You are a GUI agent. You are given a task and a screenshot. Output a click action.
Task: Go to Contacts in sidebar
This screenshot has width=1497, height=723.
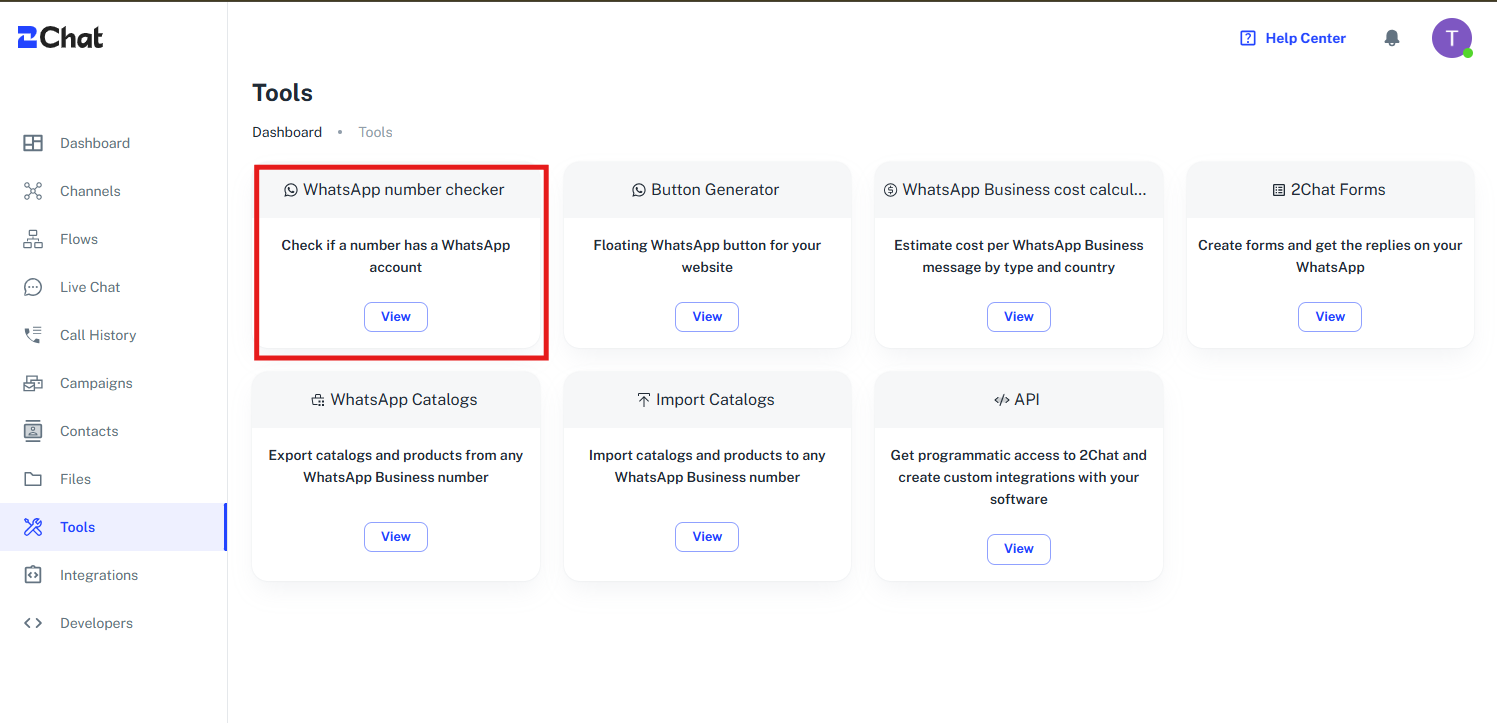tap(89, 431)
